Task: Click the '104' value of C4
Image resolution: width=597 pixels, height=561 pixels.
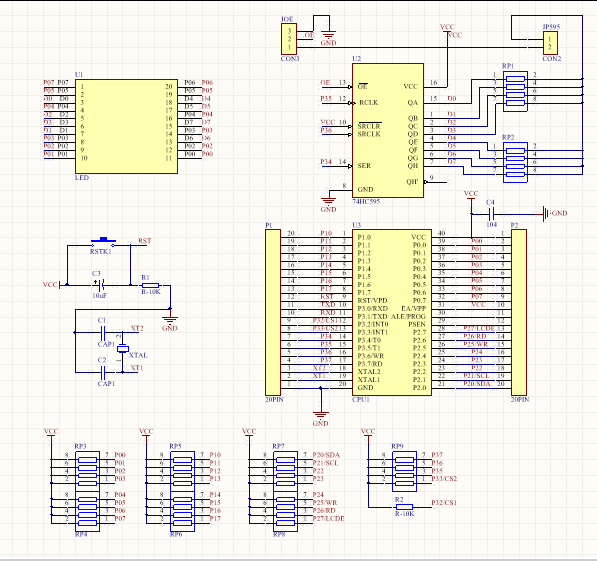Action: [x=492, y=224]
